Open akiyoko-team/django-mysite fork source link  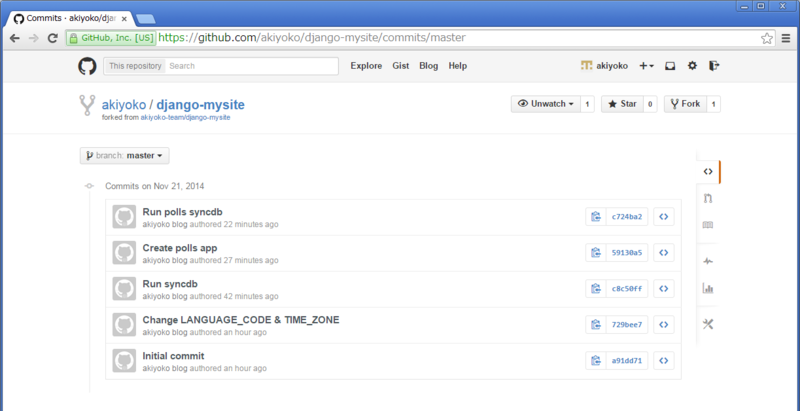[x=185, y=117]
